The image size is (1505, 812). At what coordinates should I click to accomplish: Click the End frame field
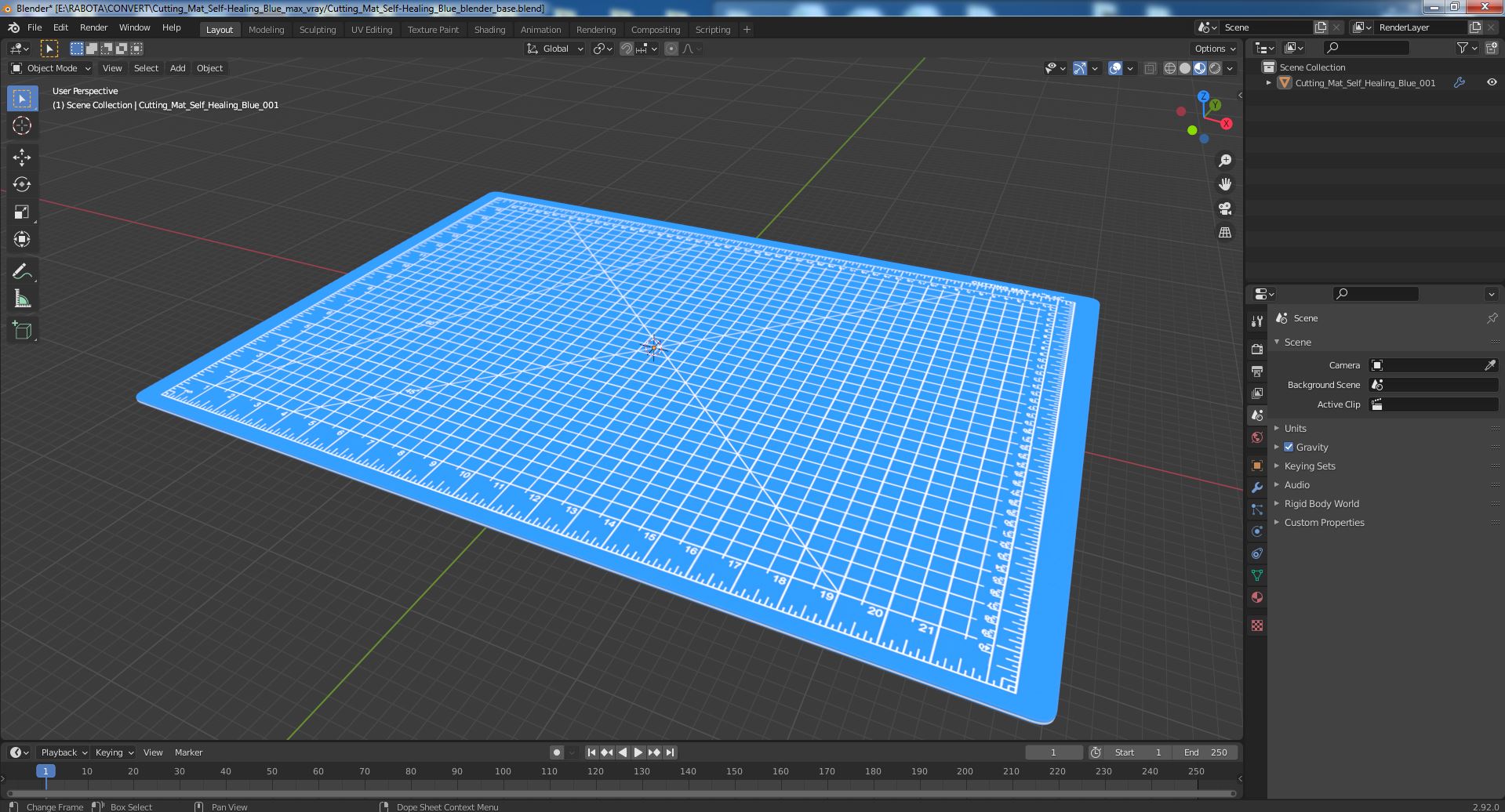click(1206, 752)
